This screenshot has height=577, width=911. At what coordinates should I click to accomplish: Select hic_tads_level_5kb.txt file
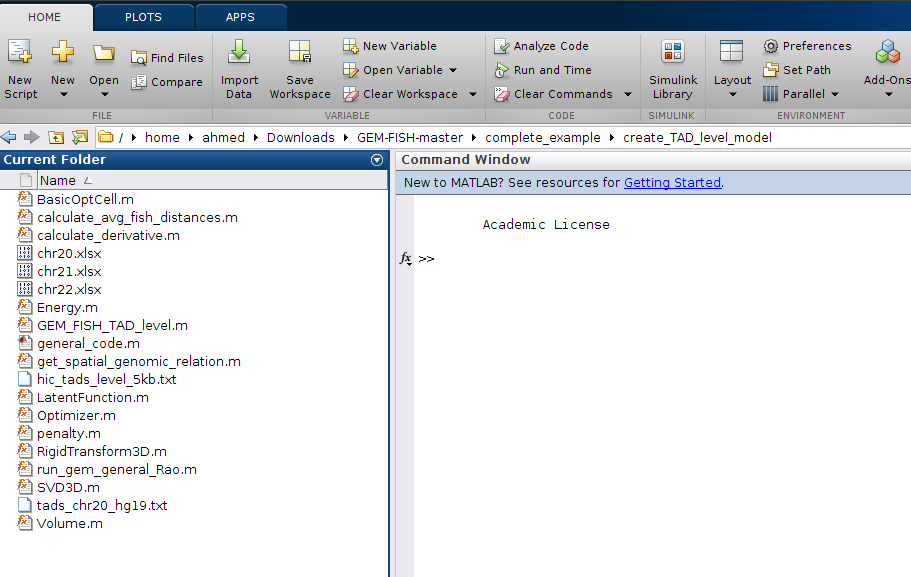(106, 379)
